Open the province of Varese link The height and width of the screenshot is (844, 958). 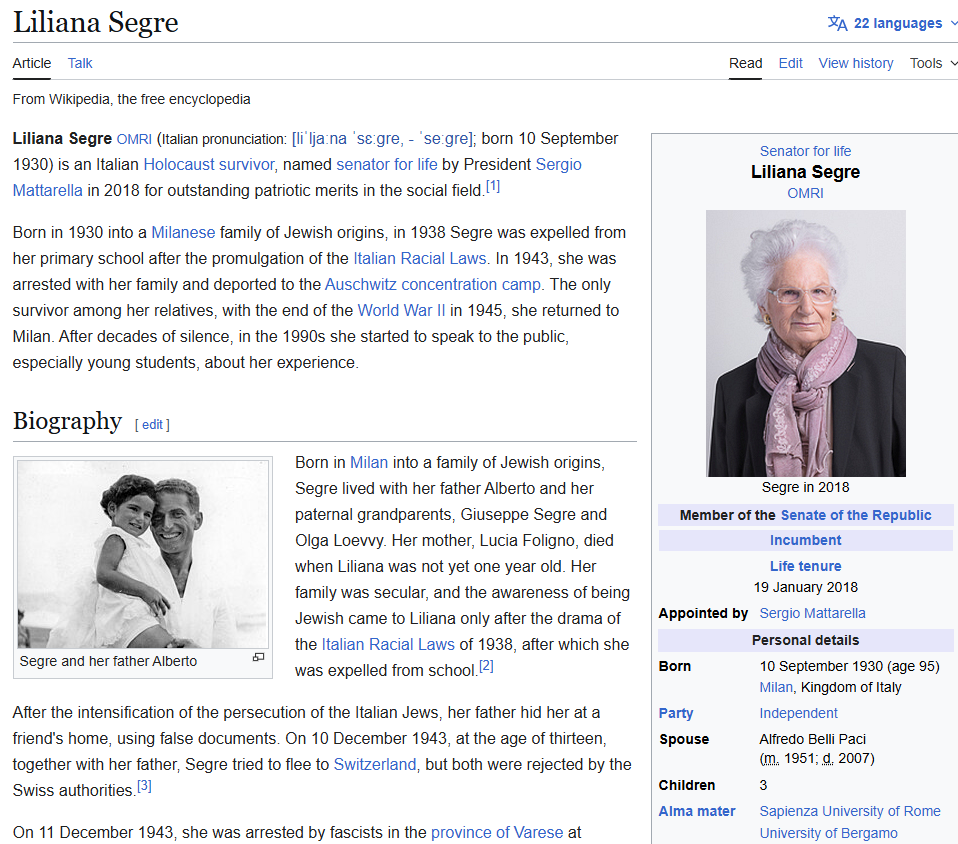point(497,832)
